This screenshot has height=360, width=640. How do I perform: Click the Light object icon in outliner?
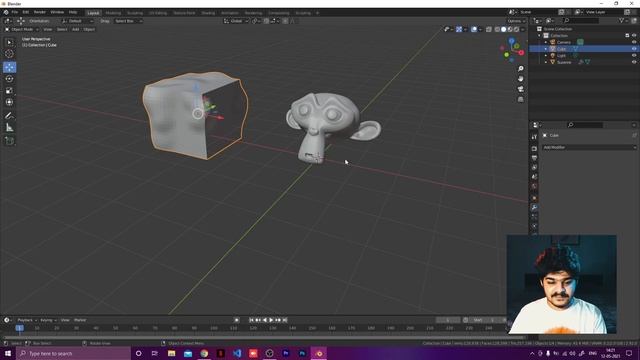[x=553, y=55]
